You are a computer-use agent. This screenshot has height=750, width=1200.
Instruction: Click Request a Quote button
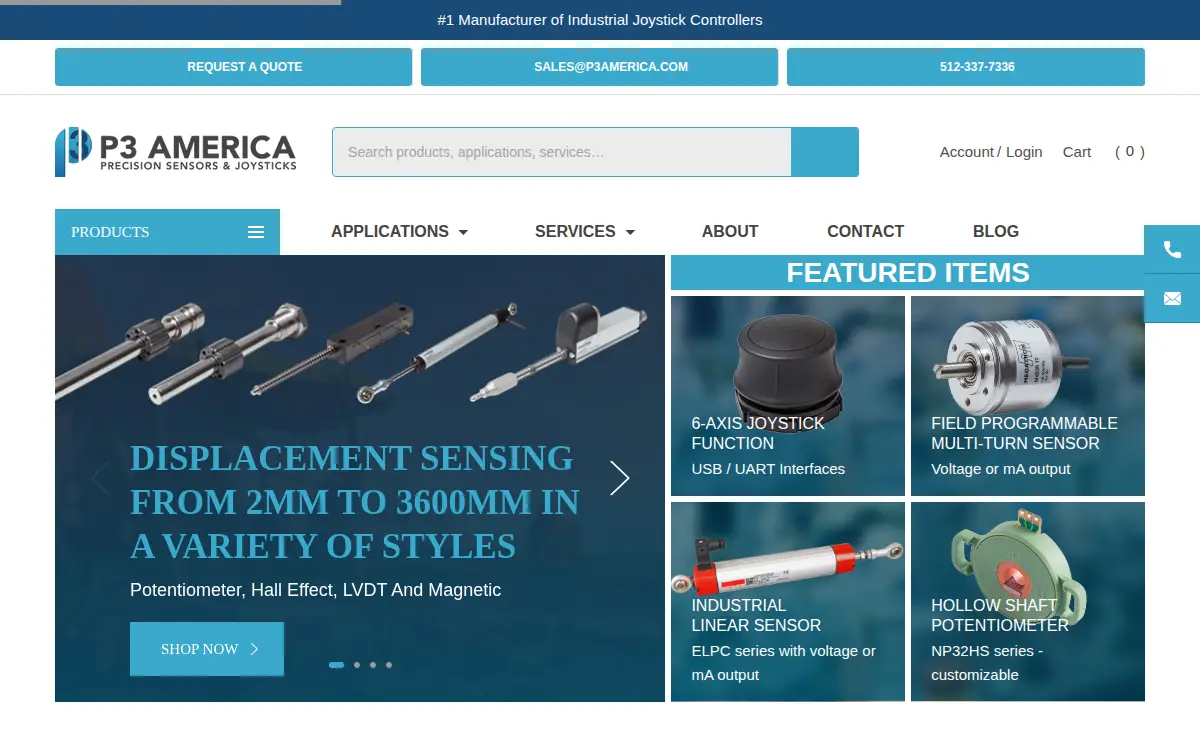(x=233, y=67)
